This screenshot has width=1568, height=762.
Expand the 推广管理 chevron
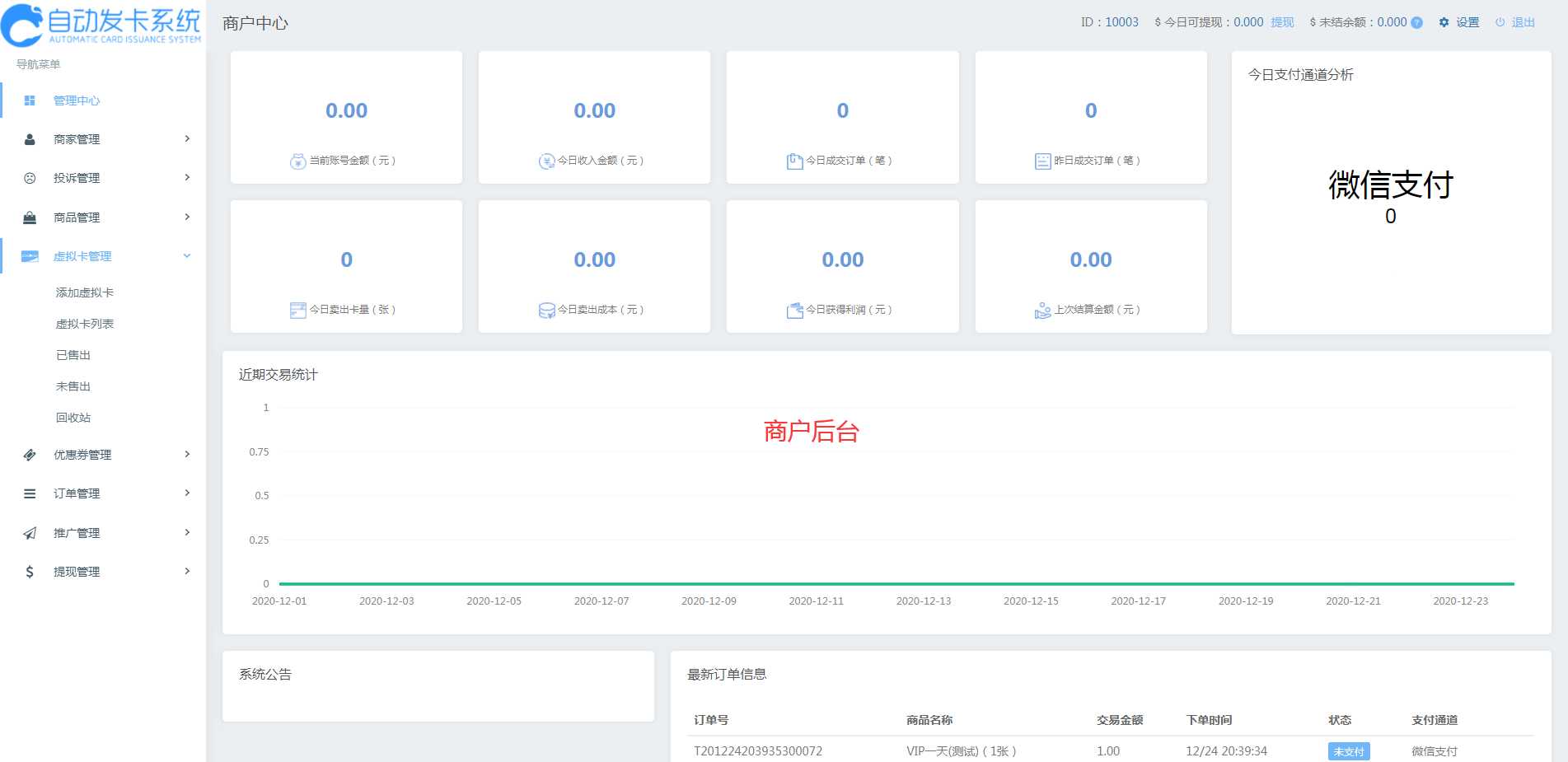[187, 532]
